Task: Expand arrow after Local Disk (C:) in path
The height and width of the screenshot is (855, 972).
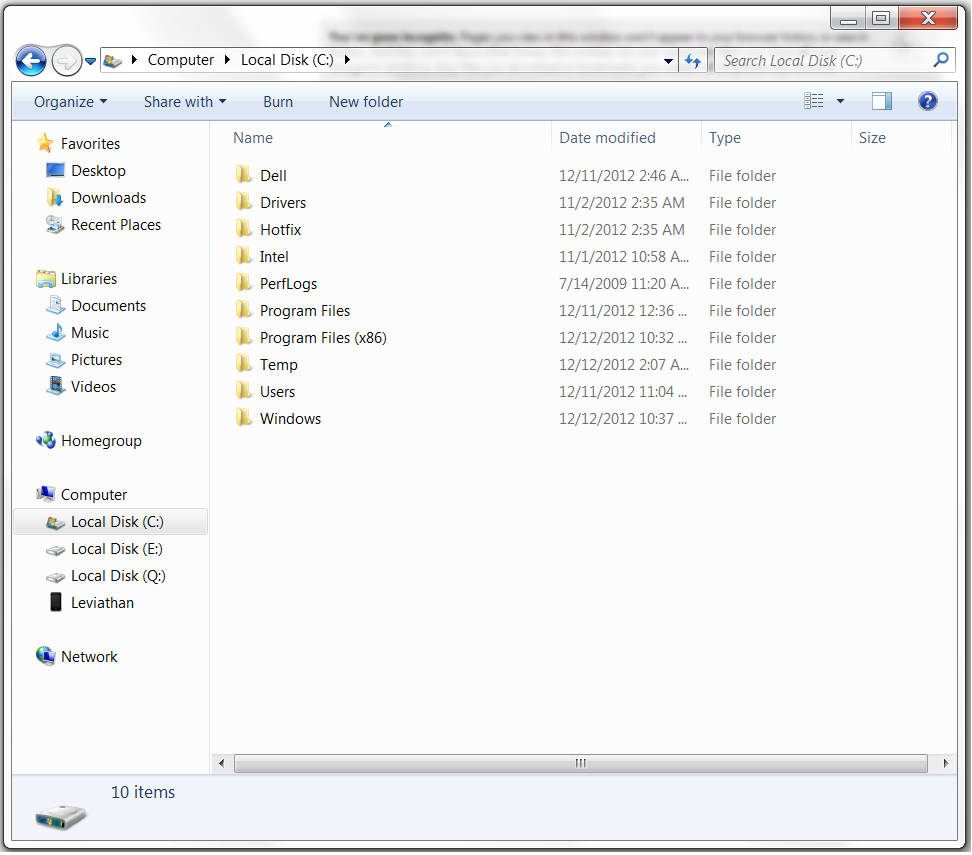Action: coord(347,60)
